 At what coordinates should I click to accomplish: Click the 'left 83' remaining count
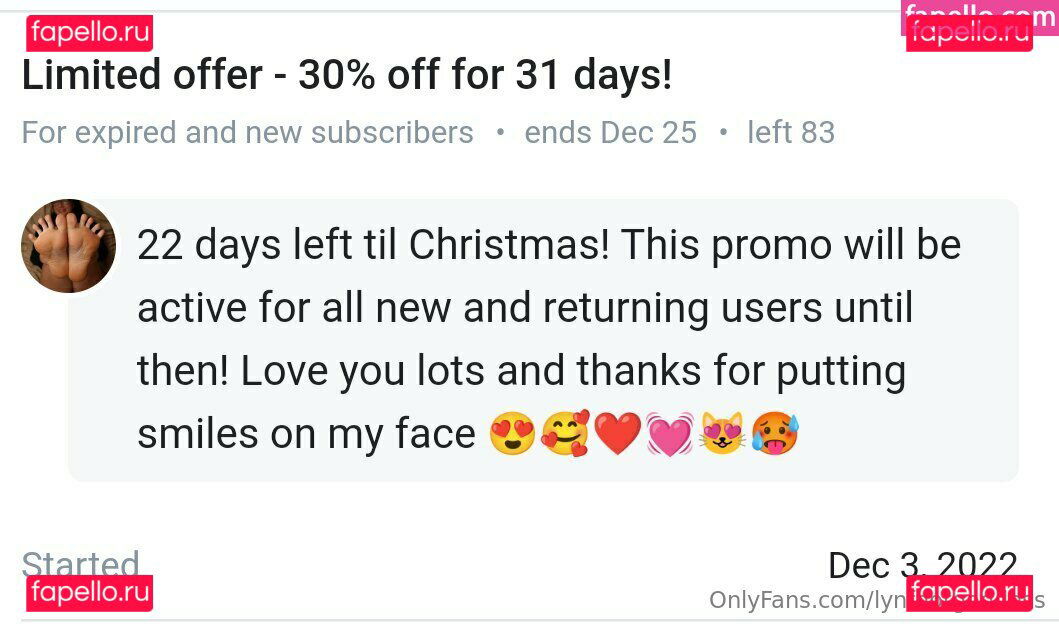791,132
